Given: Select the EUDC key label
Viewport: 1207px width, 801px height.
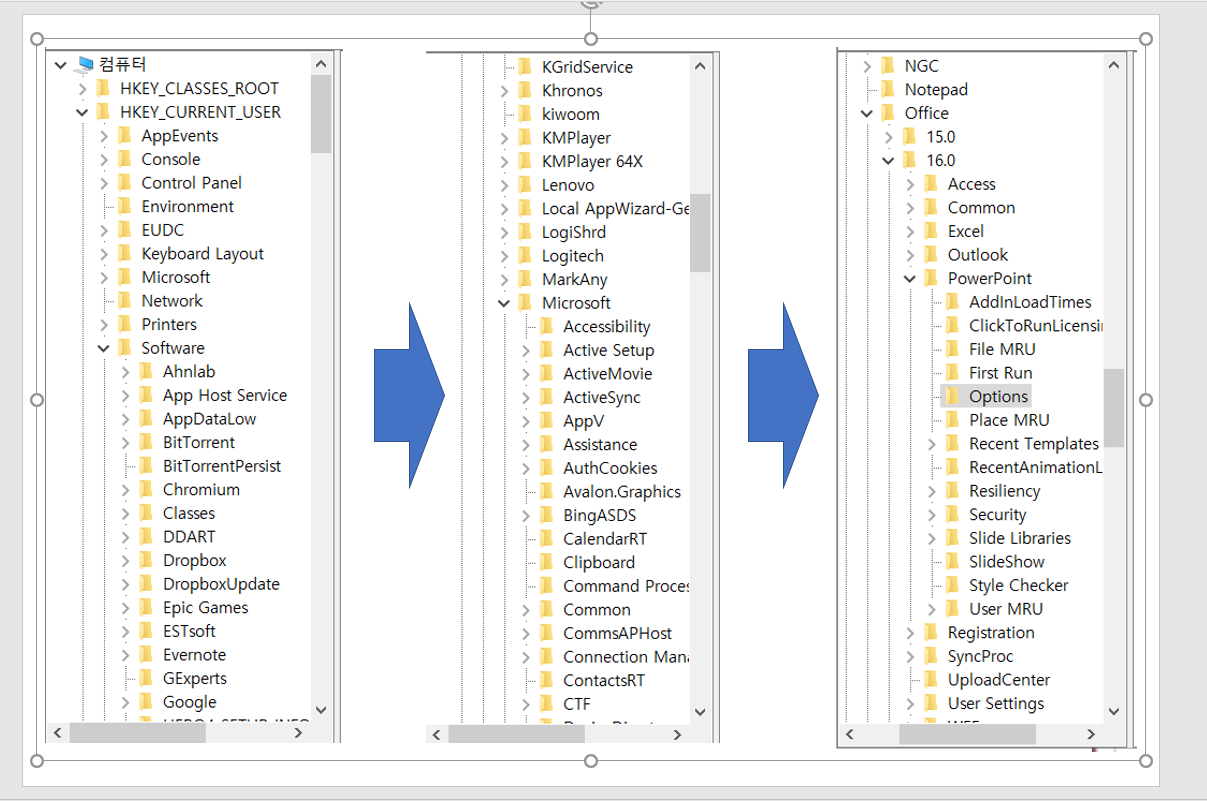Looking at the screenshot, I should click(x=162, y=230).
